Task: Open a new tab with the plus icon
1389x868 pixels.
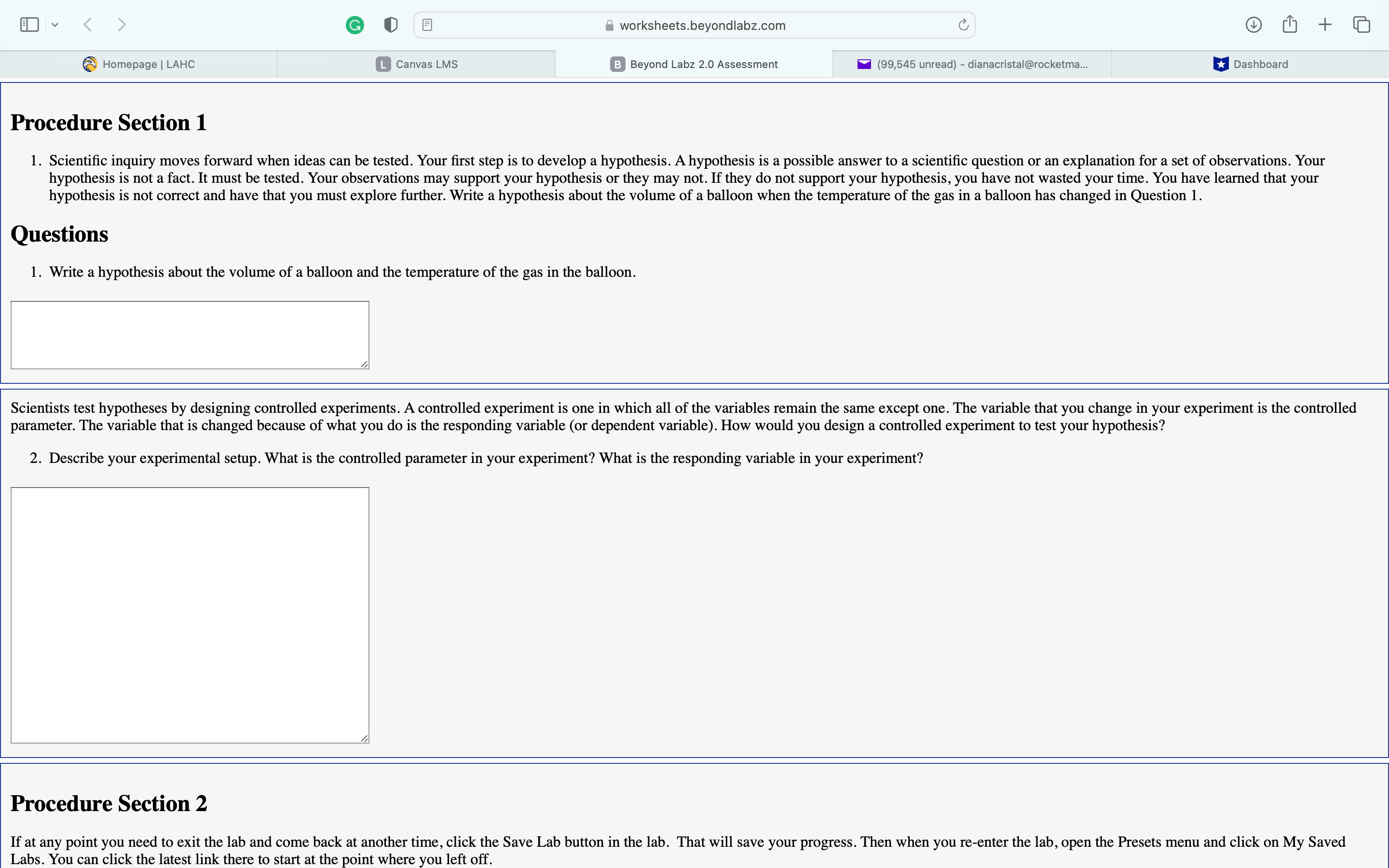Action: (x=1325, y=24)
